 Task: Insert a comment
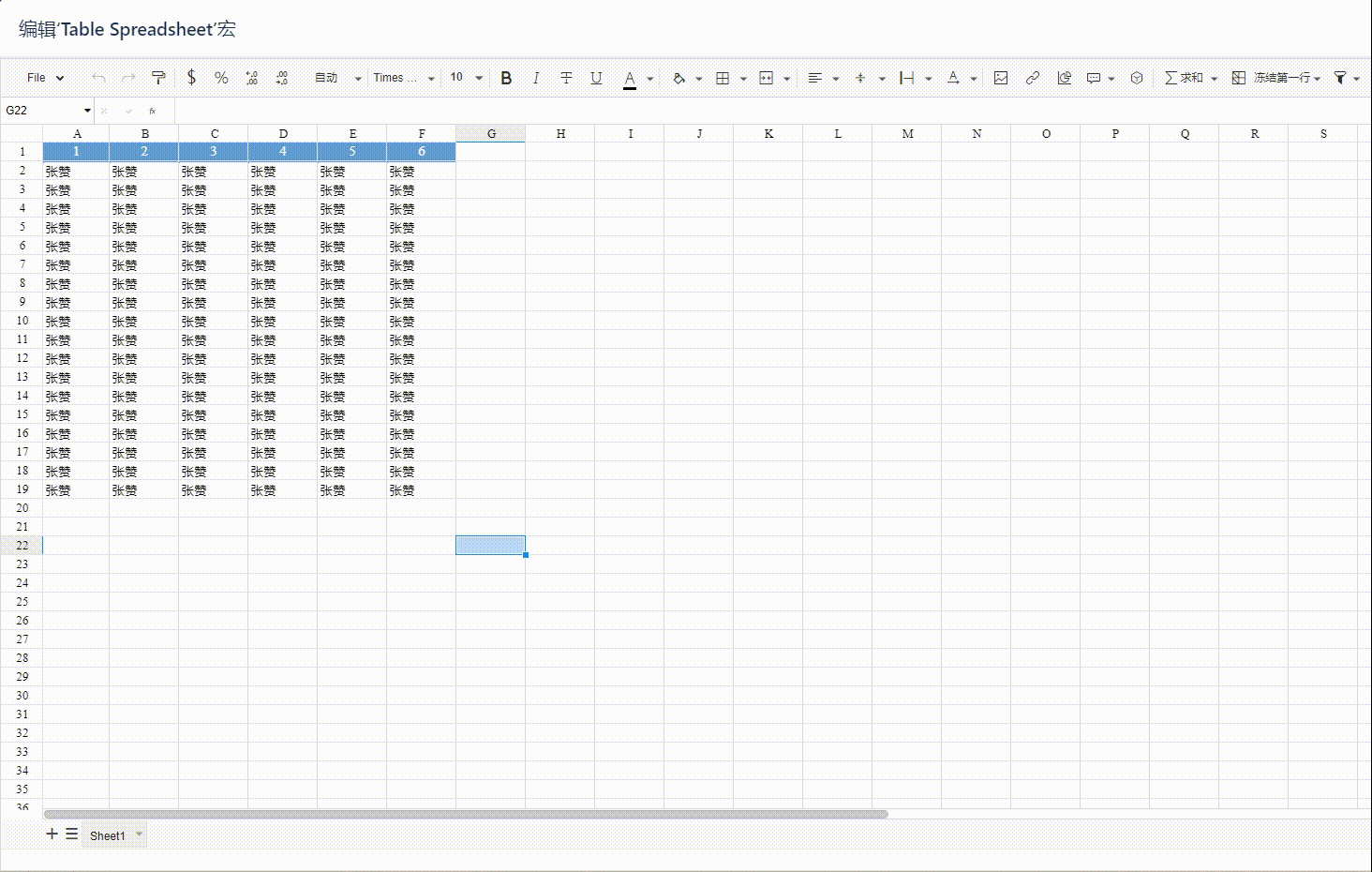pos(1093,78)
